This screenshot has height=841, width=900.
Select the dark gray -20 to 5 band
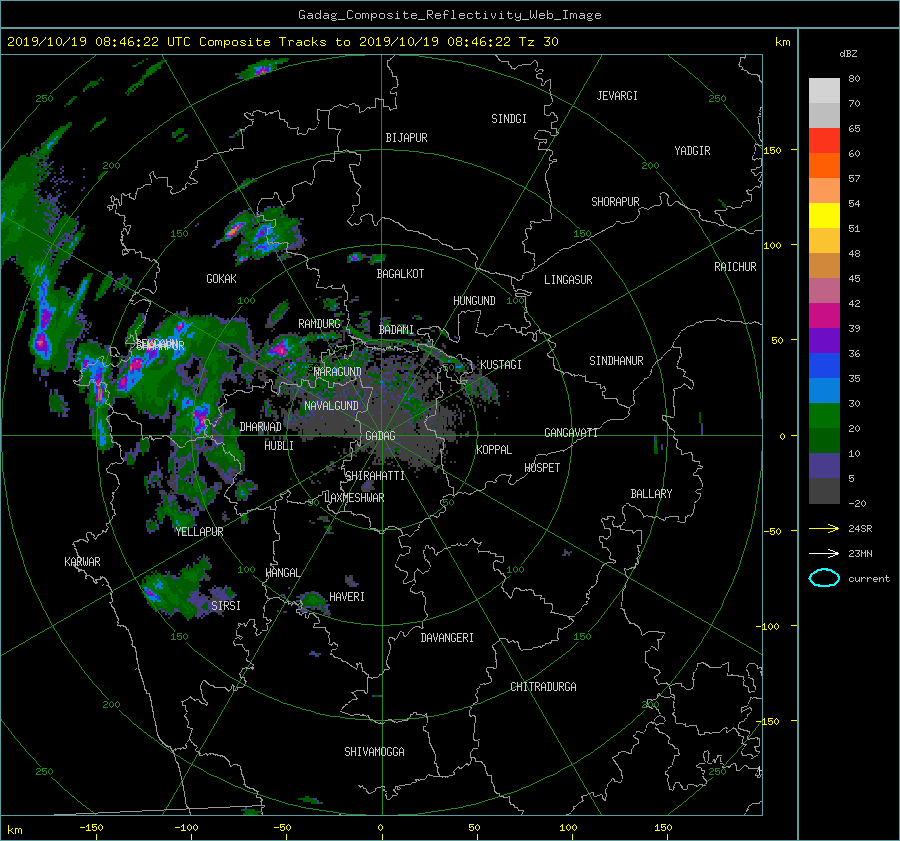[x=824, y=491]
